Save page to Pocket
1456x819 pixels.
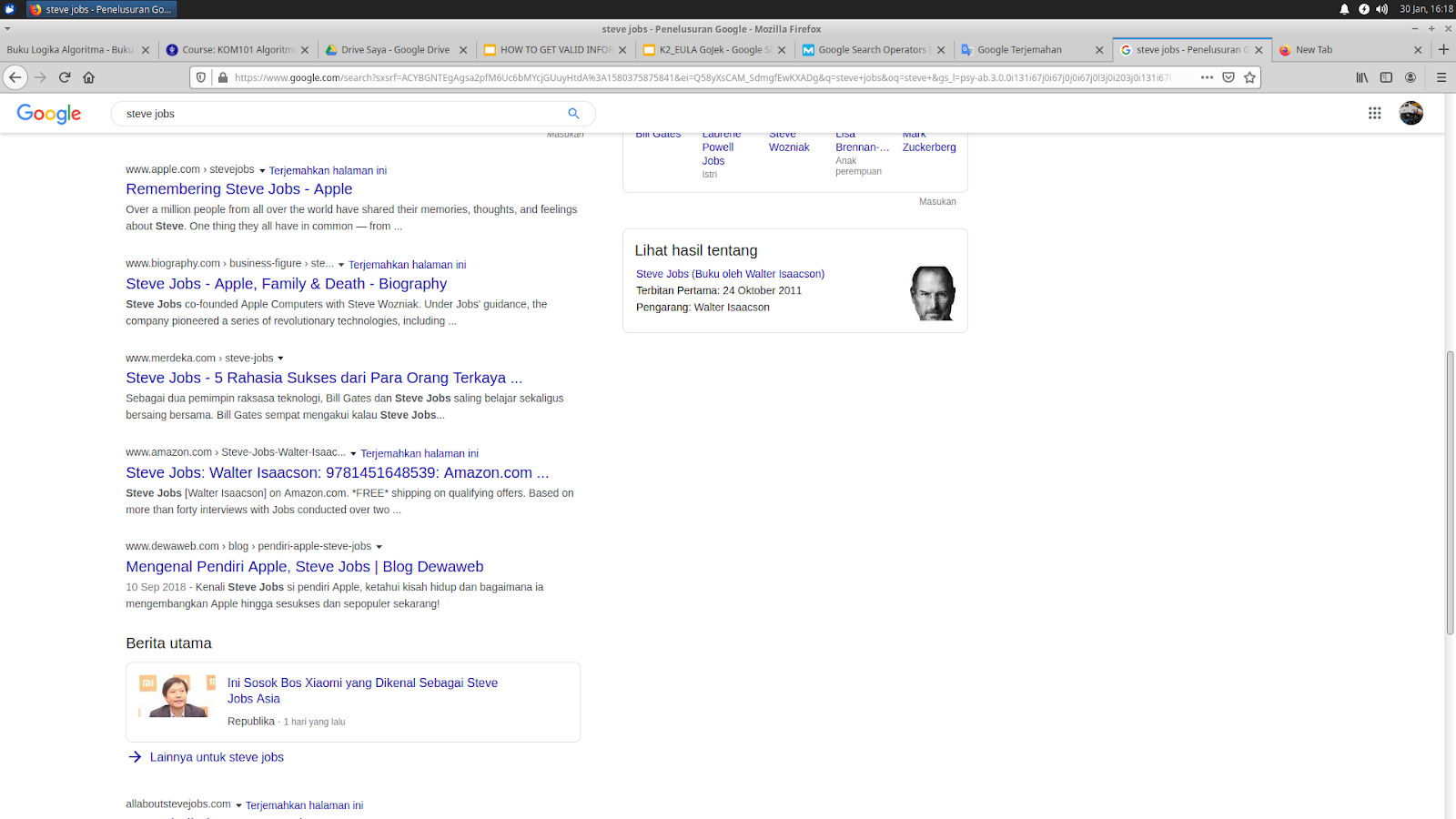pos(1228,77)
